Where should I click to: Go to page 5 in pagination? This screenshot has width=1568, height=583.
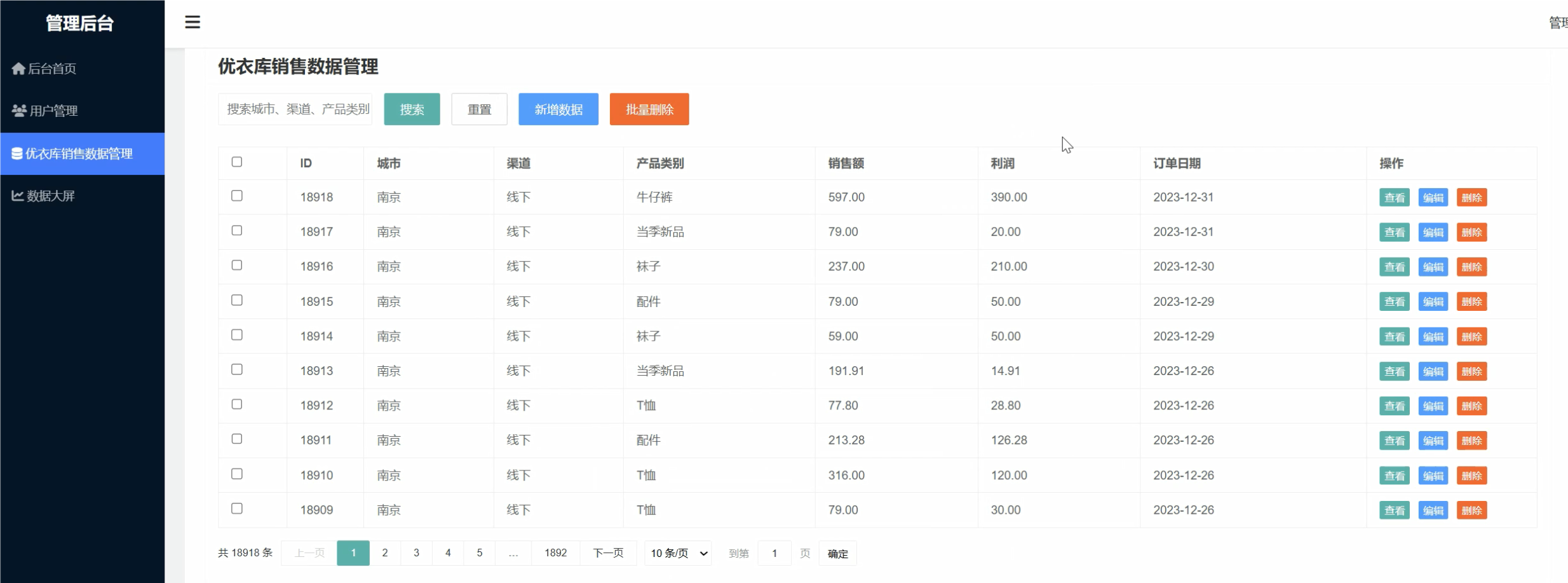480,553
